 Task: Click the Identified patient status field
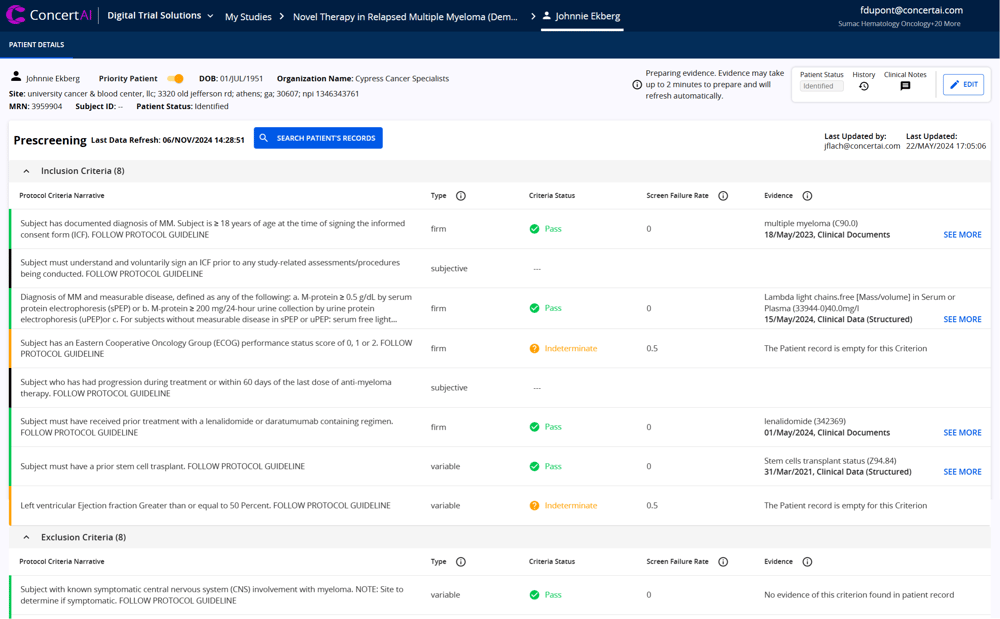pos(821,87)
